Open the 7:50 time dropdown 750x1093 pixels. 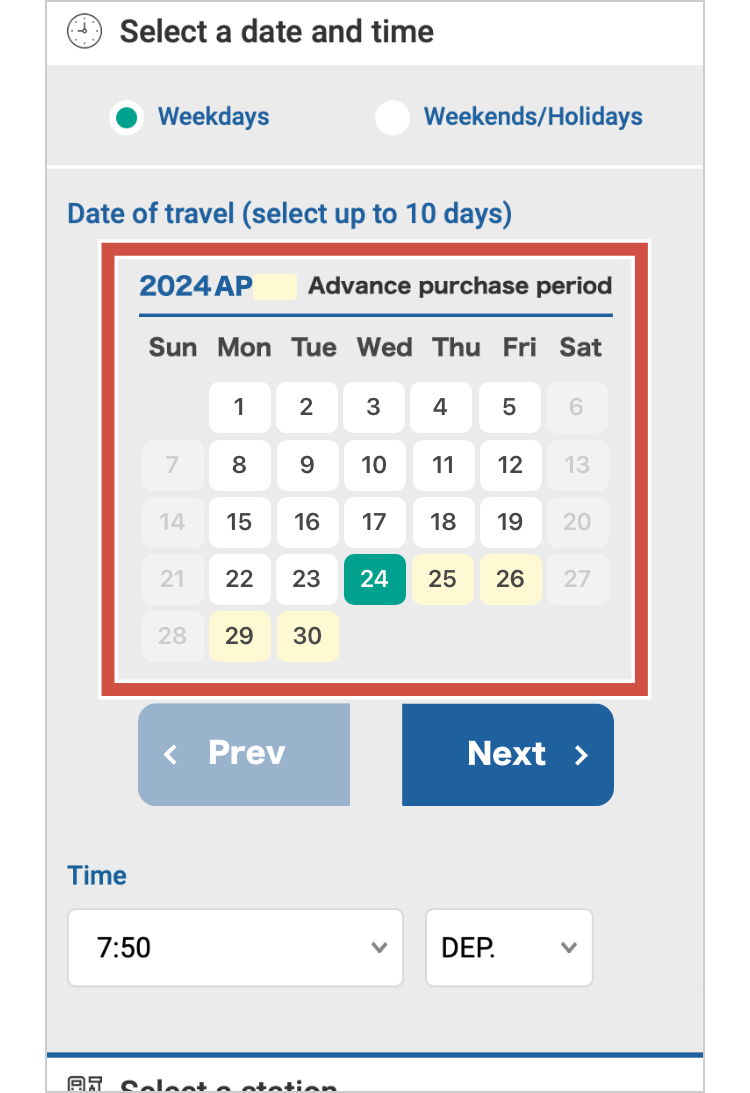click(235, 947)
